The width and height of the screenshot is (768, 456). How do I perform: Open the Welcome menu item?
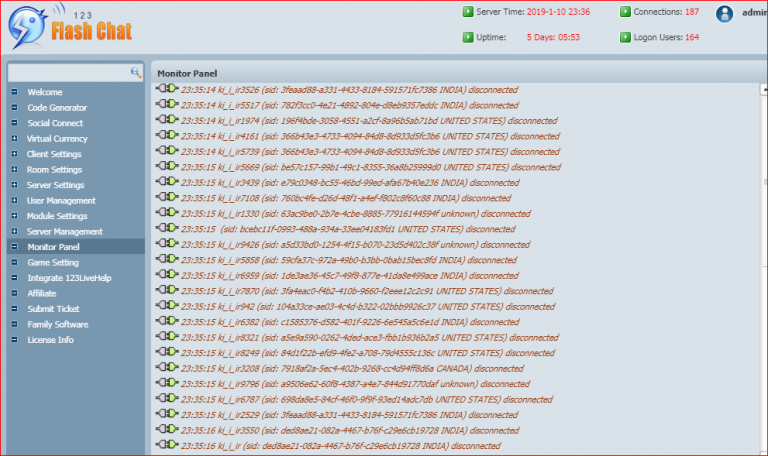pyautogui.click(x=45, y=92)
